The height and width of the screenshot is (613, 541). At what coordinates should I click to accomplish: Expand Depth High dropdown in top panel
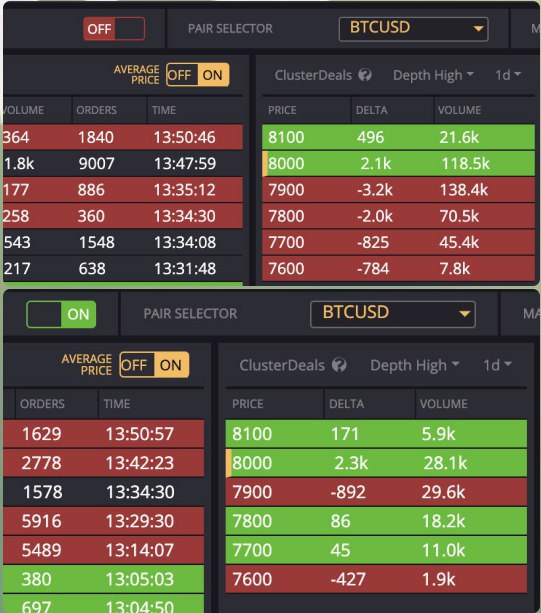point(433,75)
